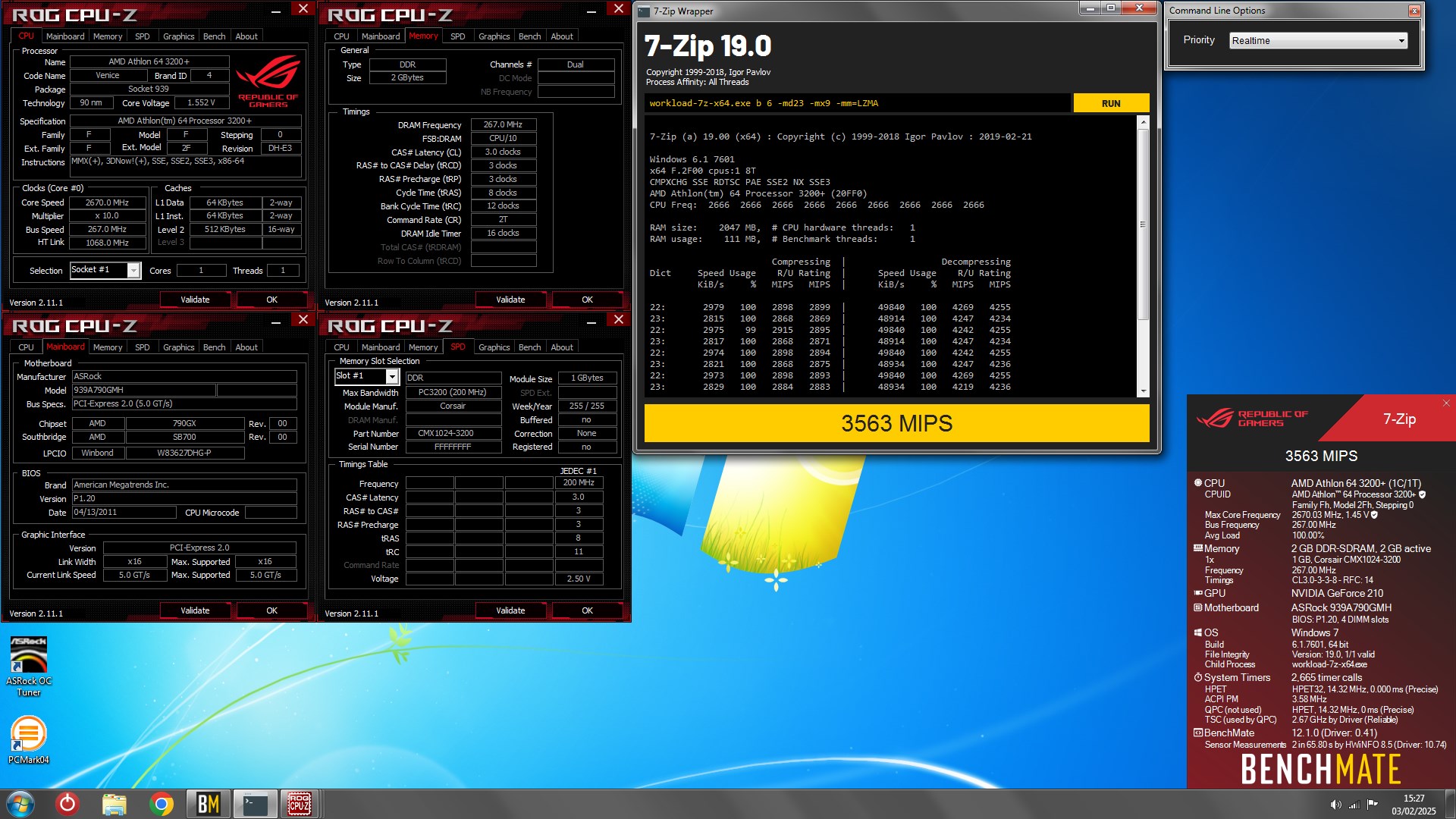Viewport: 1456px width, 819px height.
Task: Open Graphics tab in Memory-tab CPU-Z window
Action: [494, 36]
